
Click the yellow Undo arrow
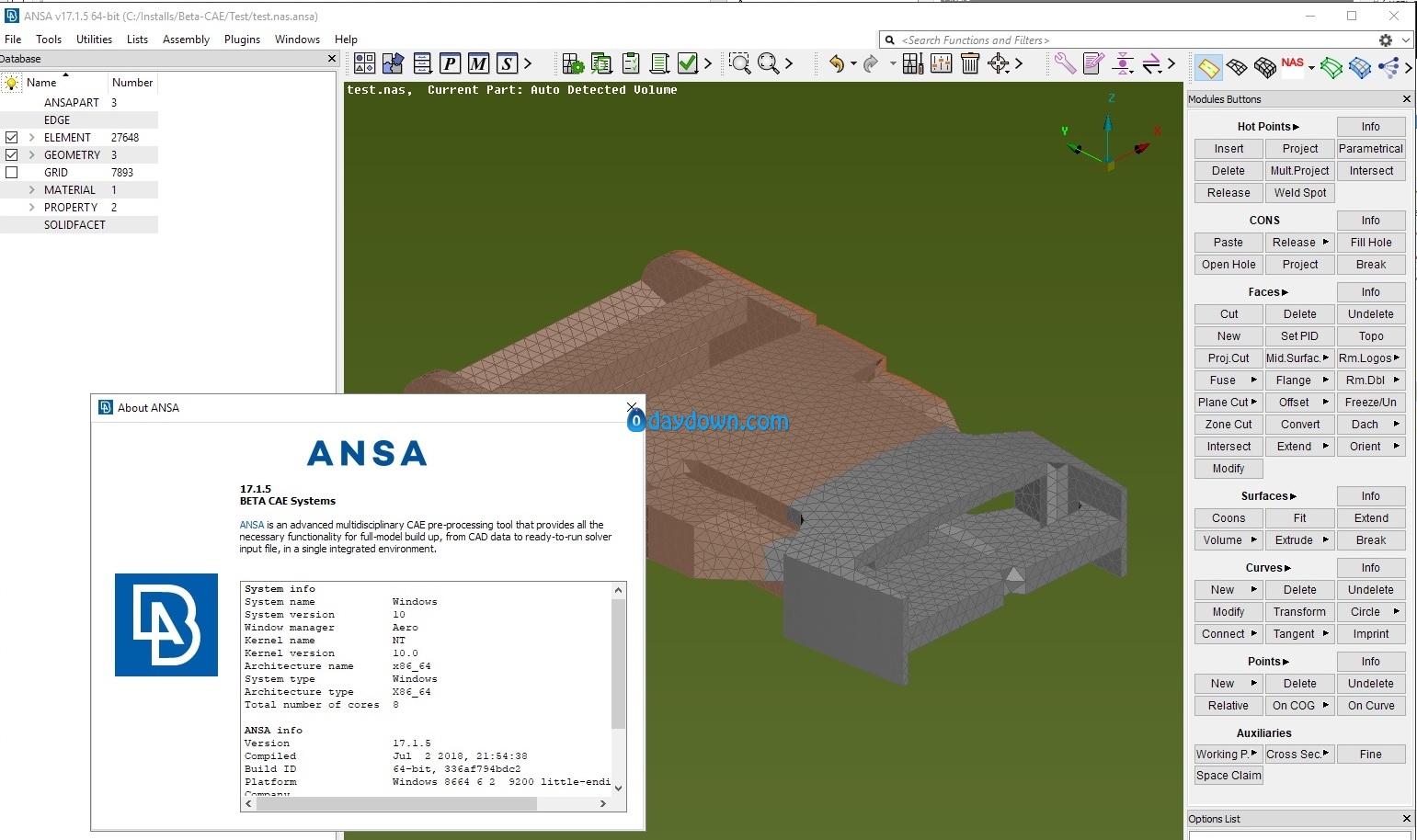click(836, 63)
